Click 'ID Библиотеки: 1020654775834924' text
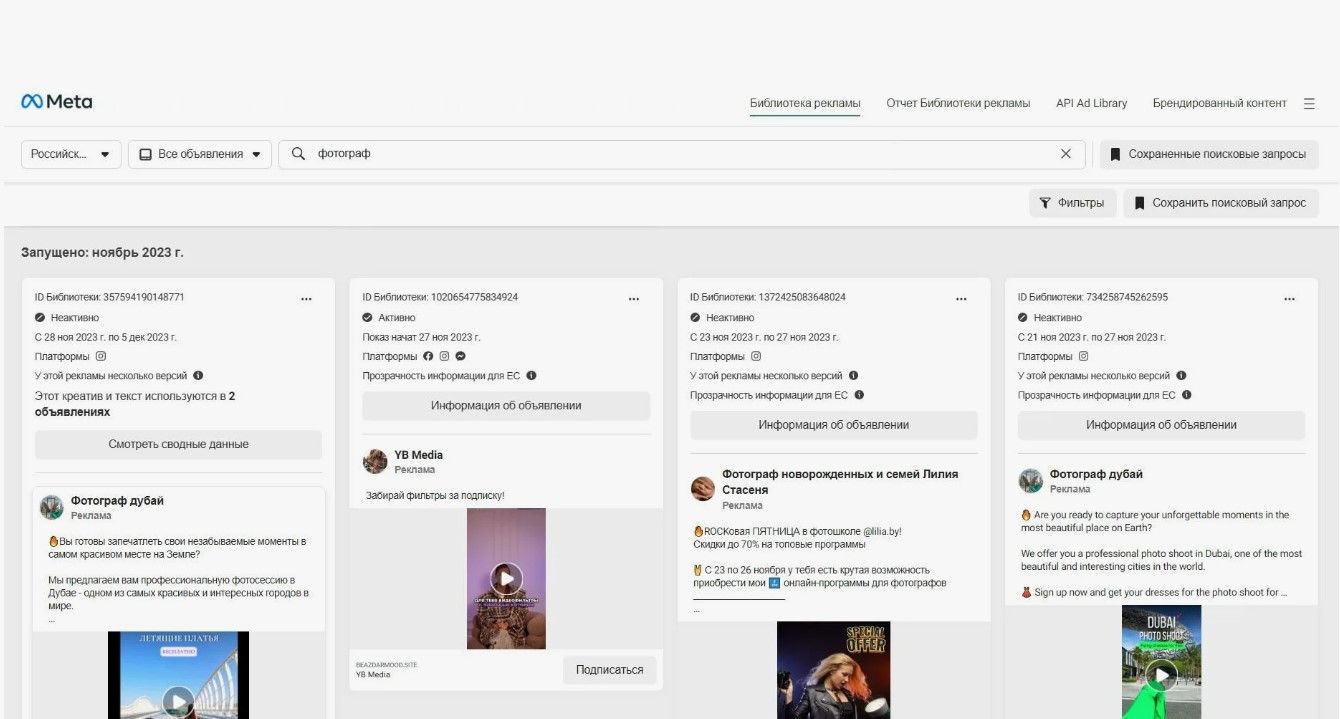 click(440, 298)
